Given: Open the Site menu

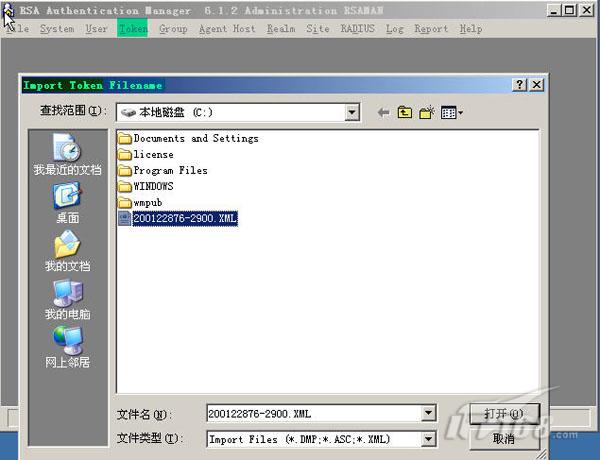Looking at the screenshot, I should point(318,29).
